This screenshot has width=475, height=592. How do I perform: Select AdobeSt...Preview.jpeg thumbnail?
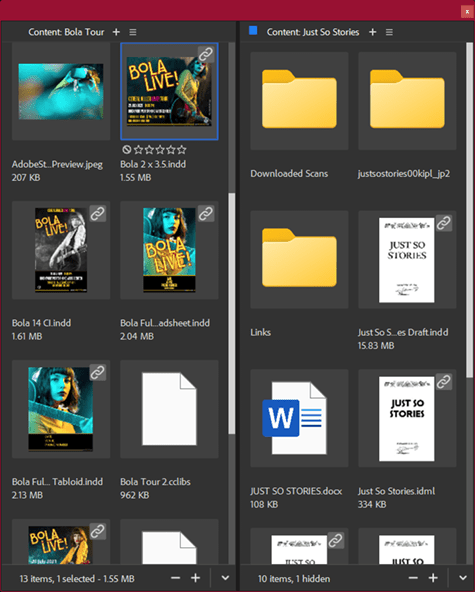point(61,91)
